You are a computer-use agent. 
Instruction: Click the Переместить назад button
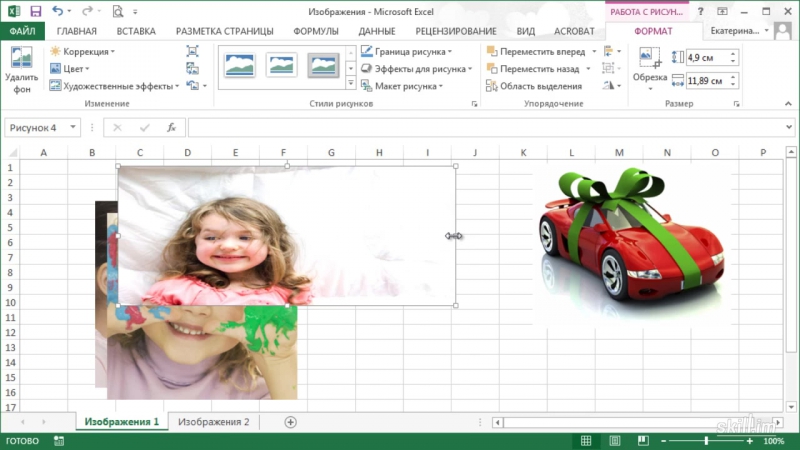pyautogui.click(x=538, y=69)
